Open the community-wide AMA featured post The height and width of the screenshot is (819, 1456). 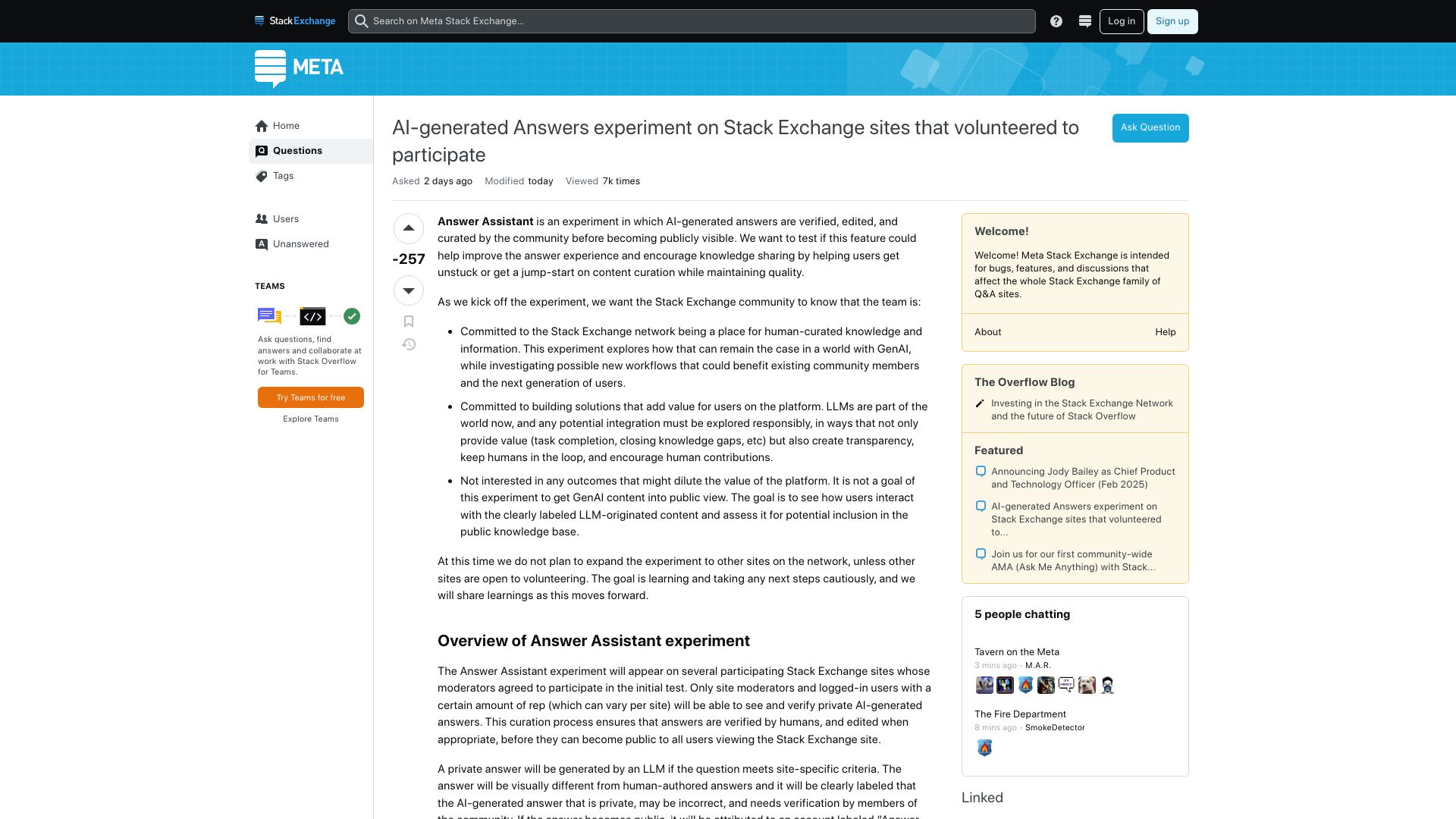1073,560
